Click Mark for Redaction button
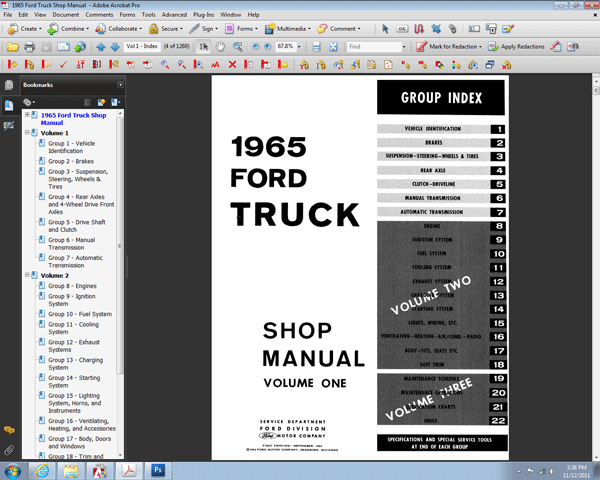 pos(449,47)
